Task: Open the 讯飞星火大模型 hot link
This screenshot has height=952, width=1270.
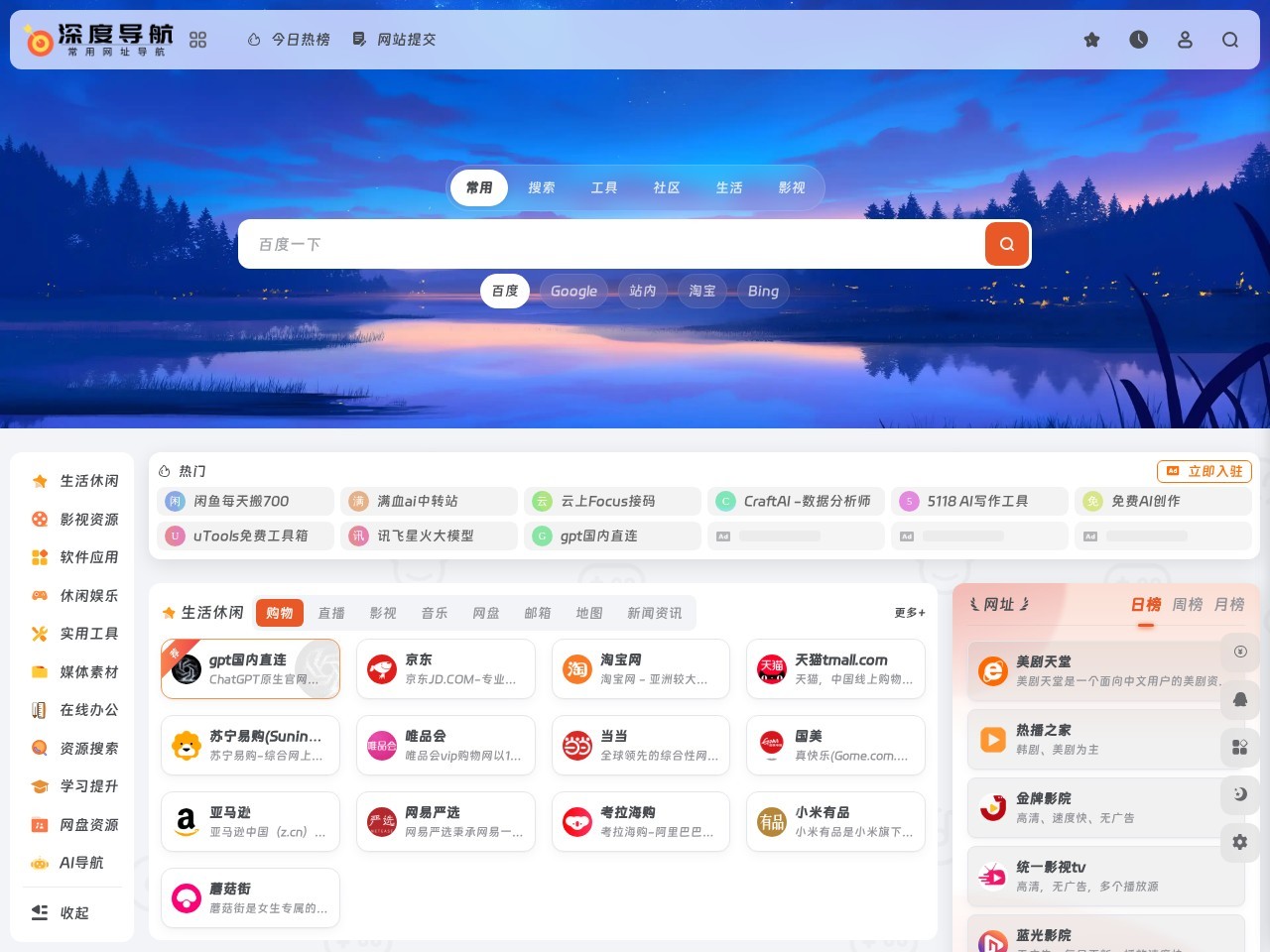Action: 429,535
